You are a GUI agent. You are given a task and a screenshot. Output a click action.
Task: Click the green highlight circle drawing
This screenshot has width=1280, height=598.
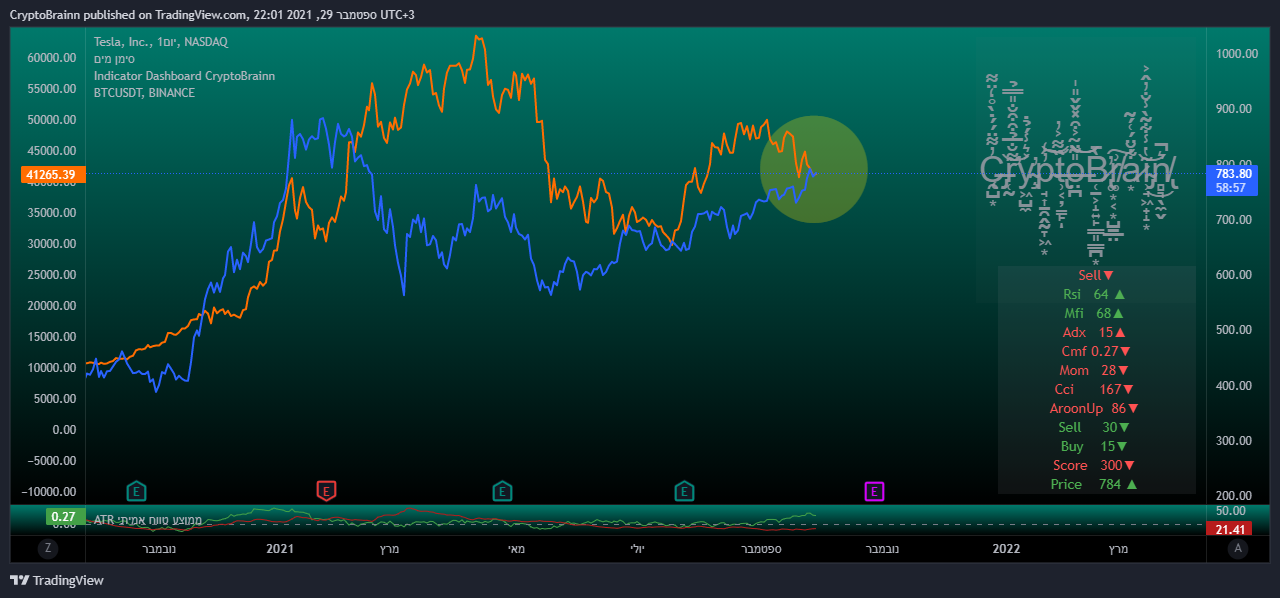[x=813, y=169]
